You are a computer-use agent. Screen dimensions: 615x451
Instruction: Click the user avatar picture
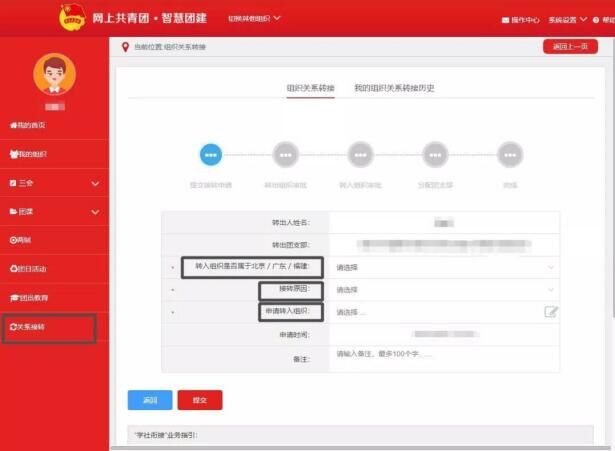click(x=55, y=74)
